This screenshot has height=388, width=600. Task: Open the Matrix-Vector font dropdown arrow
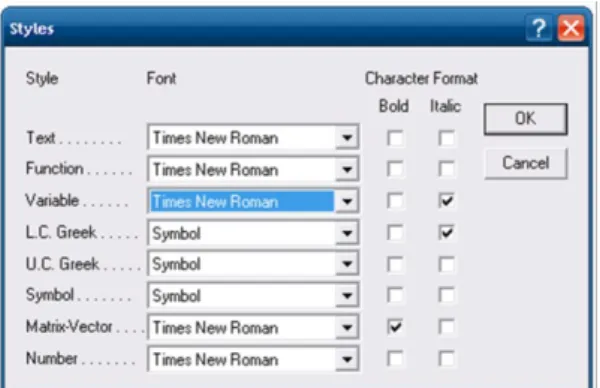click(x=347, y=327)
